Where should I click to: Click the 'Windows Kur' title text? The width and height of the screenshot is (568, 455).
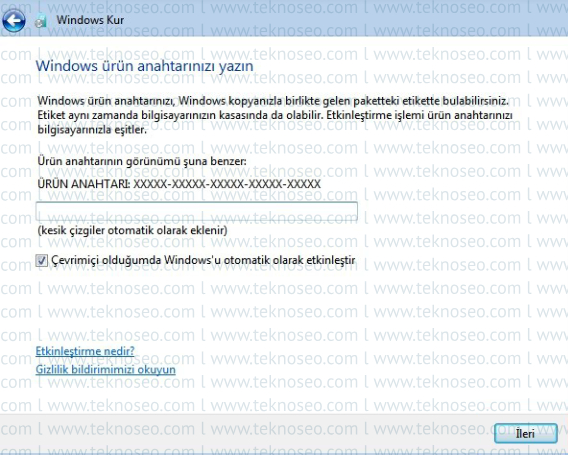[90, 20]
